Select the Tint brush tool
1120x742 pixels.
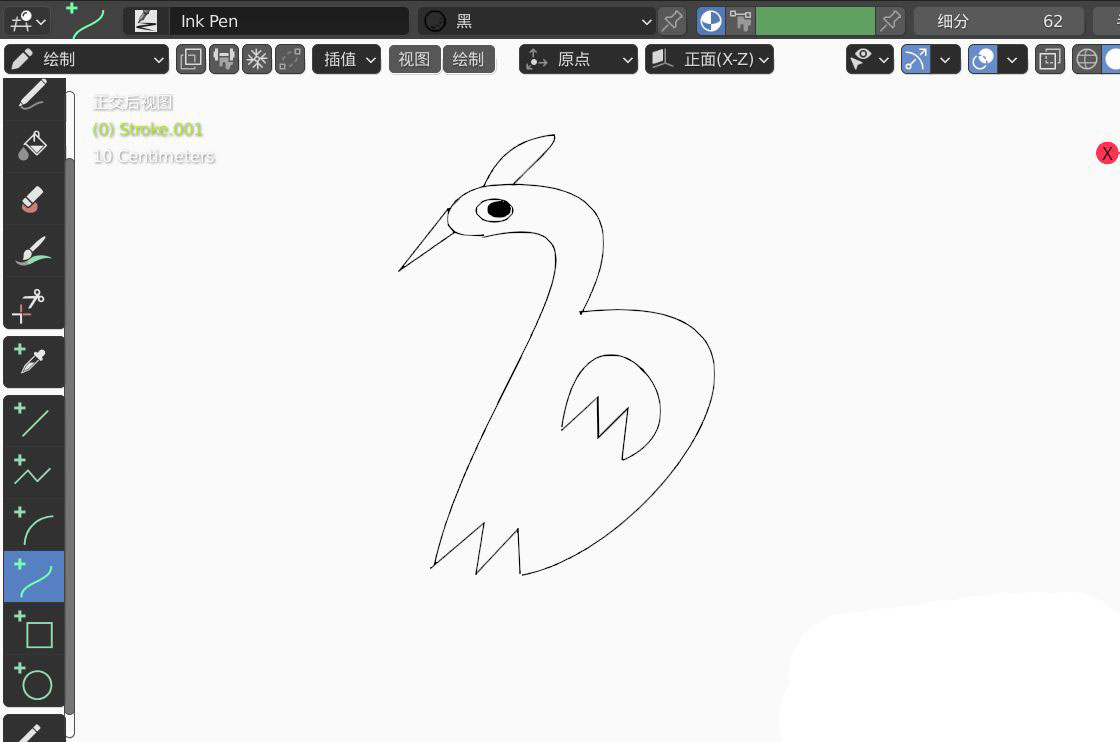click(x=34, y=251)
